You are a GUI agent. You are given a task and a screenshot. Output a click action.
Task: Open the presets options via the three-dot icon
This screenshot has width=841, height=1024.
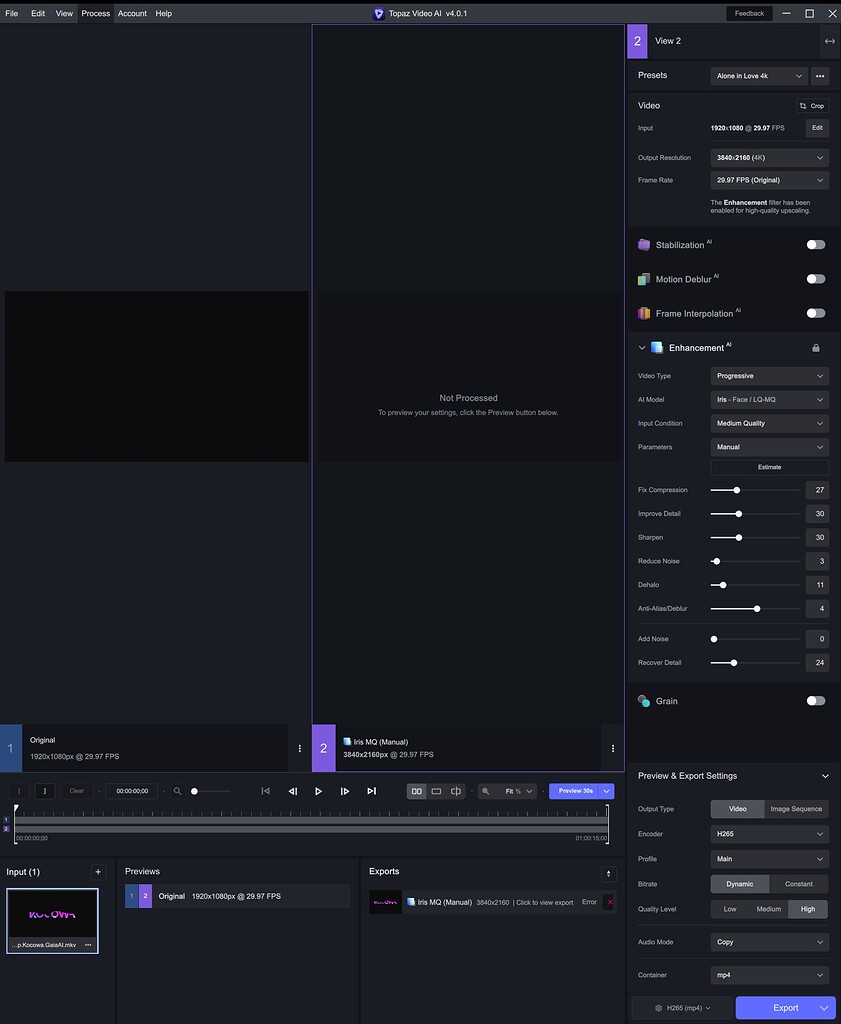[819, 76]
